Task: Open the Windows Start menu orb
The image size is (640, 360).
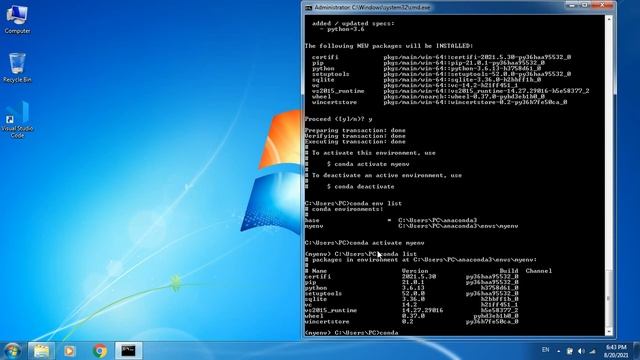Action: [12, 351]
